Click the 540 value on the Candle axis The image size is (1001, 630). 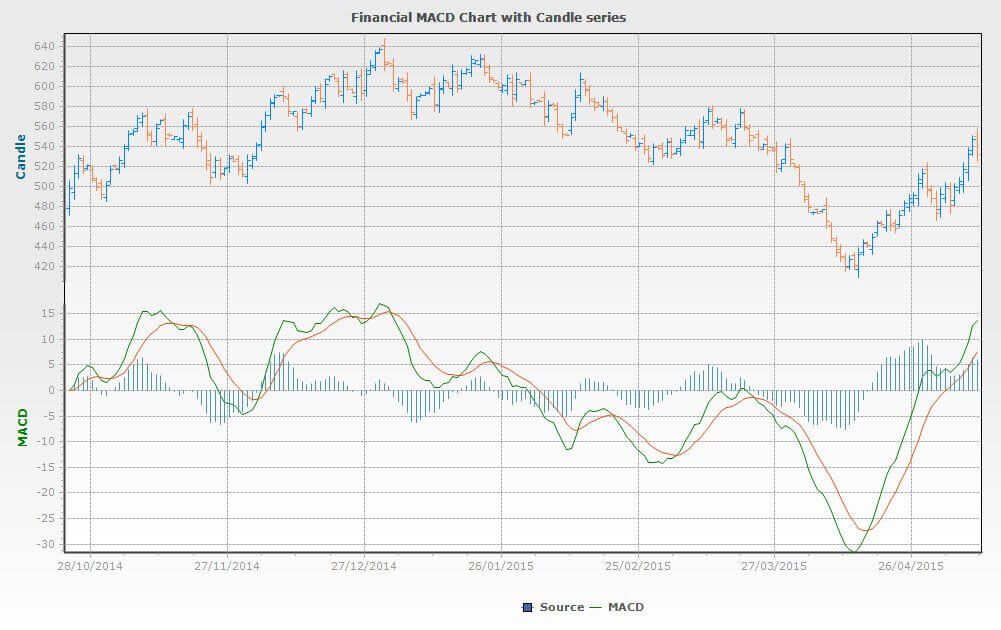point(44,146)
